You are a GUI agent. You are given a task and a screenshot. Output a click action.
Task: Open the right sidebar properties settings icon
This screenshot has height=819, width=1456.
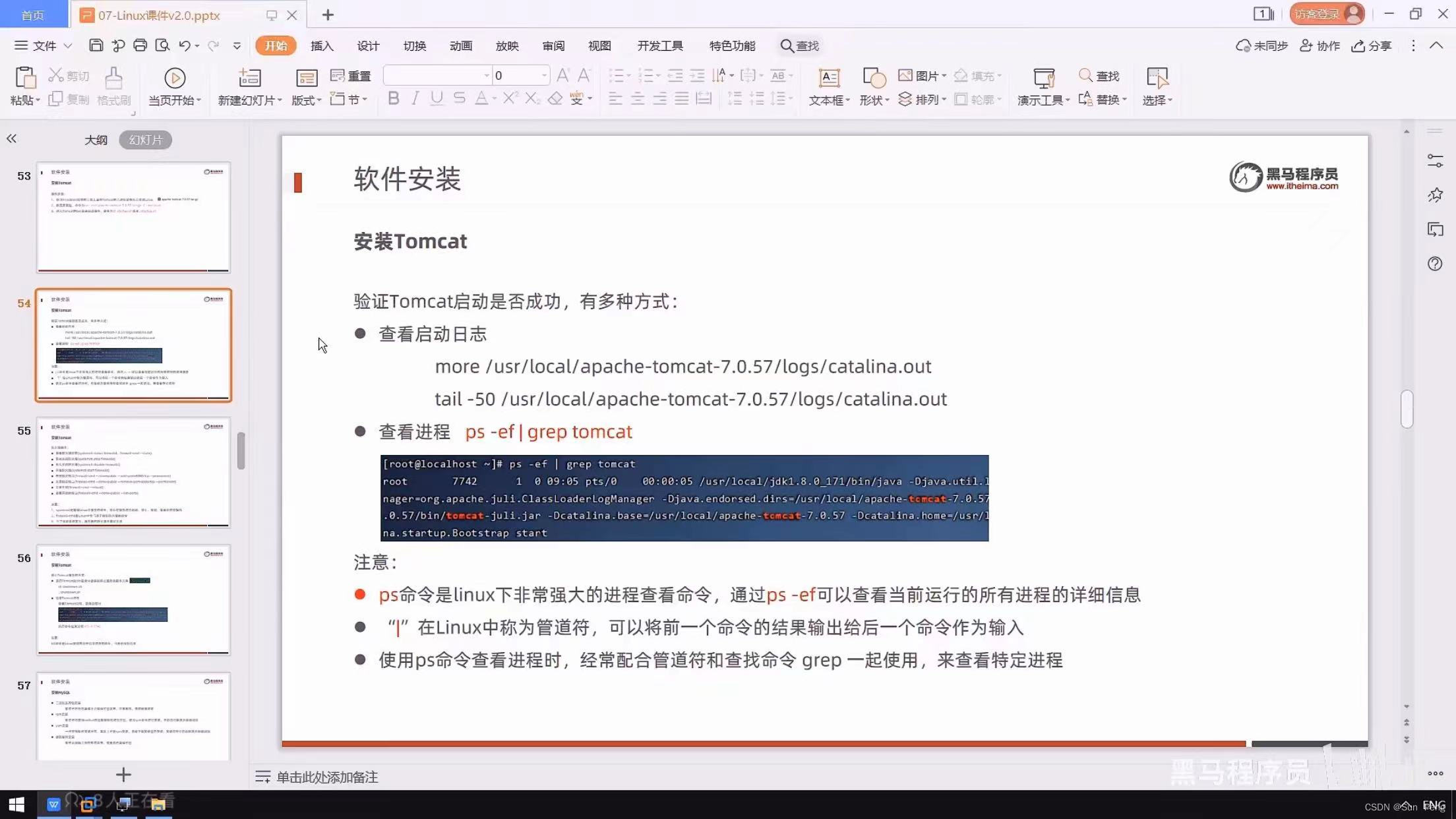(x=1435, y=161)
